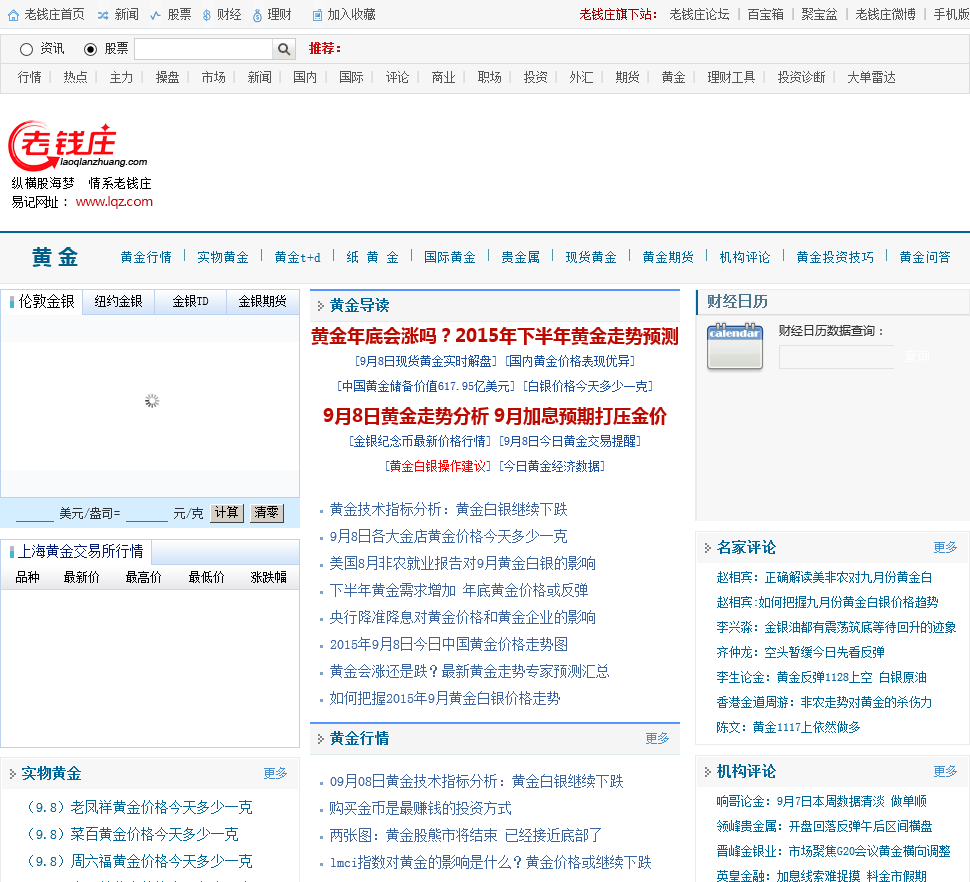Click the home icon beside 老钱庄首页
The height and width of the screenshot is (882, 970).
pyautogui.click(x=13, y=15)
